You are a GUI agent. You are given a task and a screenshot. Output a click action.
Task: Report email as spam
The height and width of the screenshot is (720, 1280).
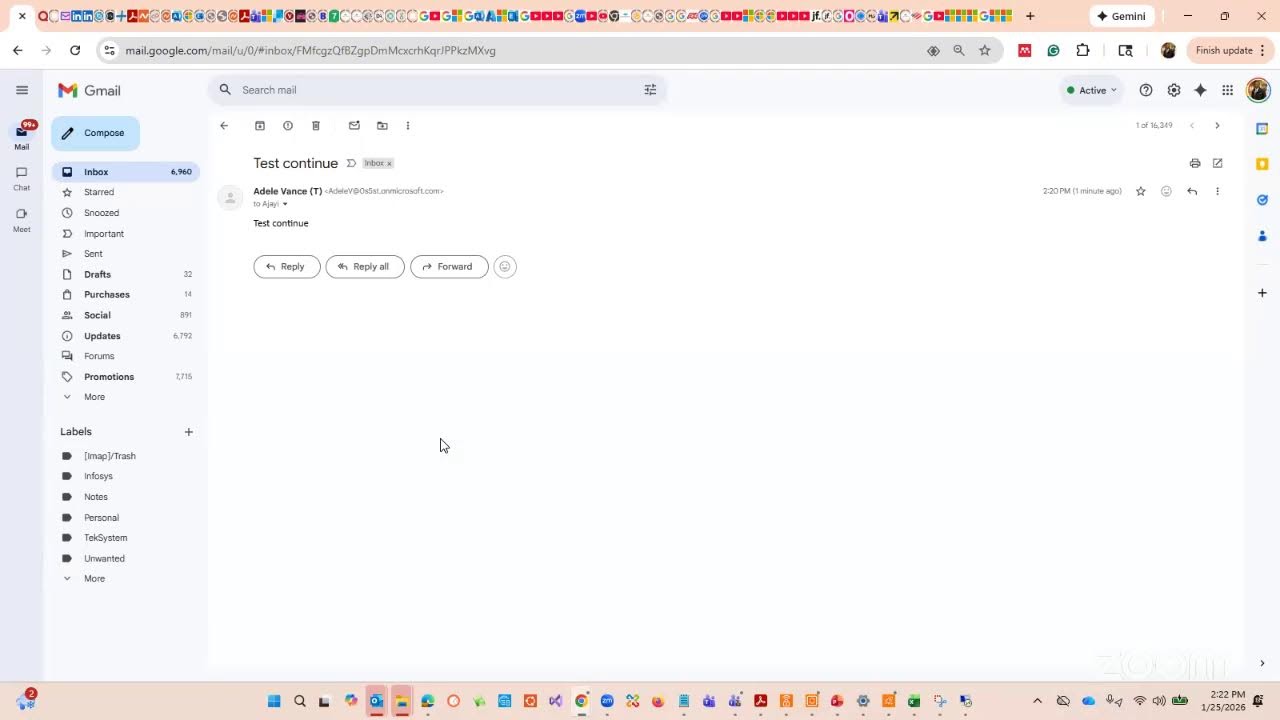click(x=288, y=126)
